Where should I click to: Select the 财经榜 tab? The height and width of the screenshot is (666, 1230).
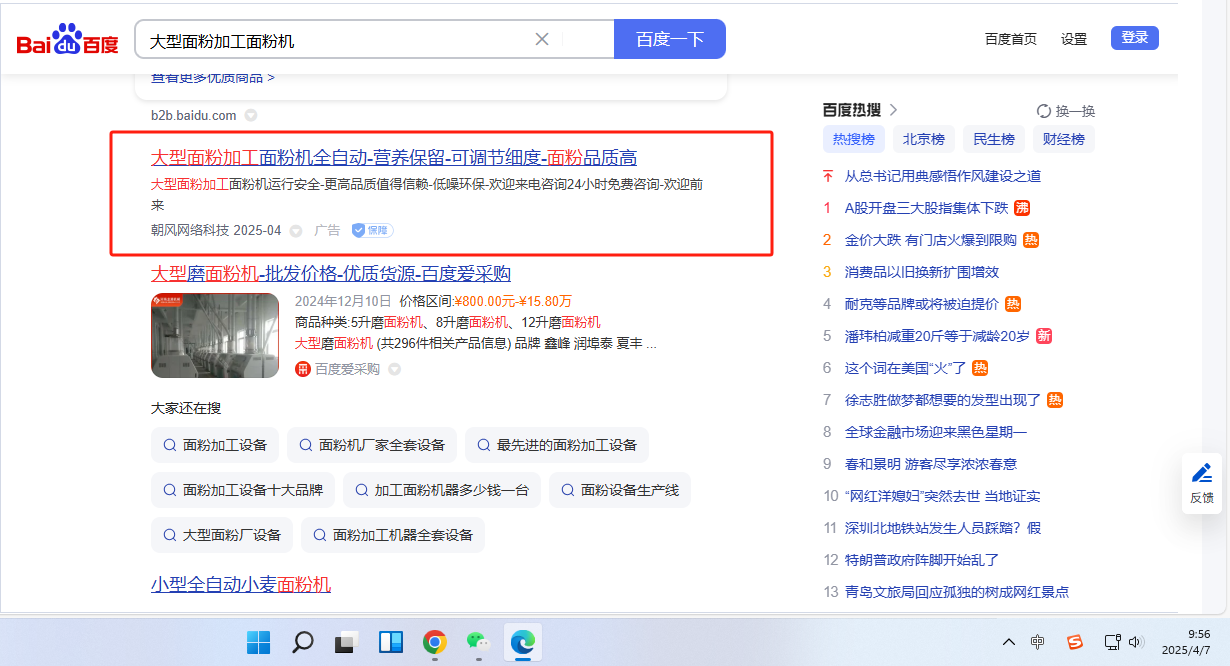pyautogui.click(x=1063, y=139)
